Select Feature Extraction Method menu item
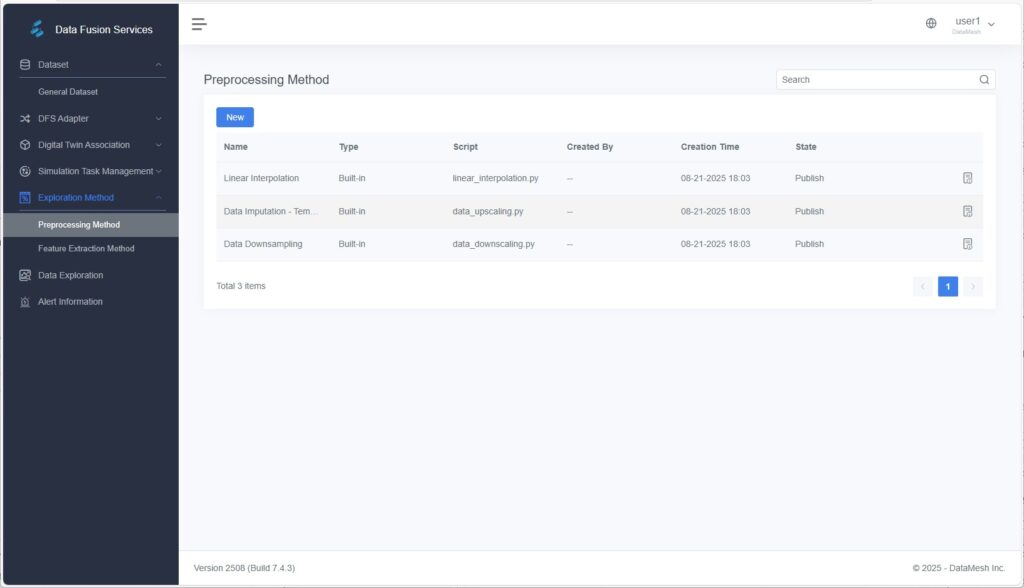1024x588 pixels. pos(86,248)
